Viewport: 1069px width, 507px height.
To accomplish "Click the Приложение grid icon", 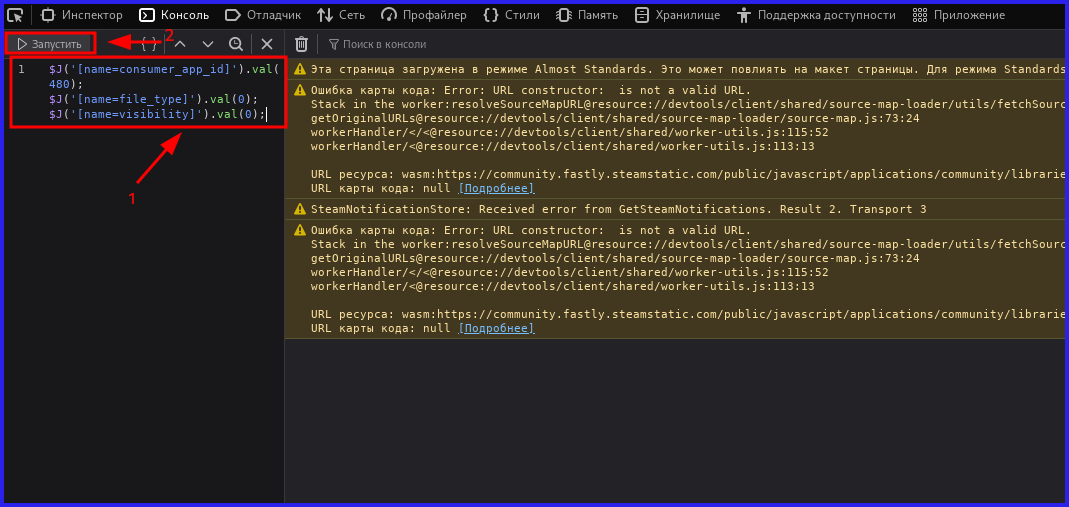I will pyautogui.click(x=920, y=15).
